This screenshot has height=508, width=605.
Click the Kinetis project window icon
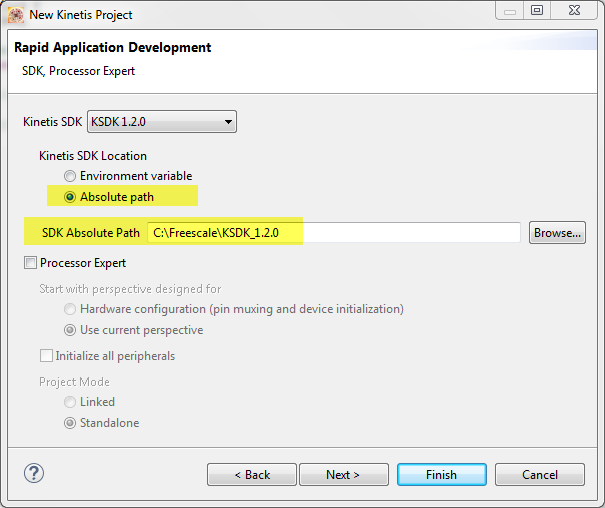(x=15, y=14)
